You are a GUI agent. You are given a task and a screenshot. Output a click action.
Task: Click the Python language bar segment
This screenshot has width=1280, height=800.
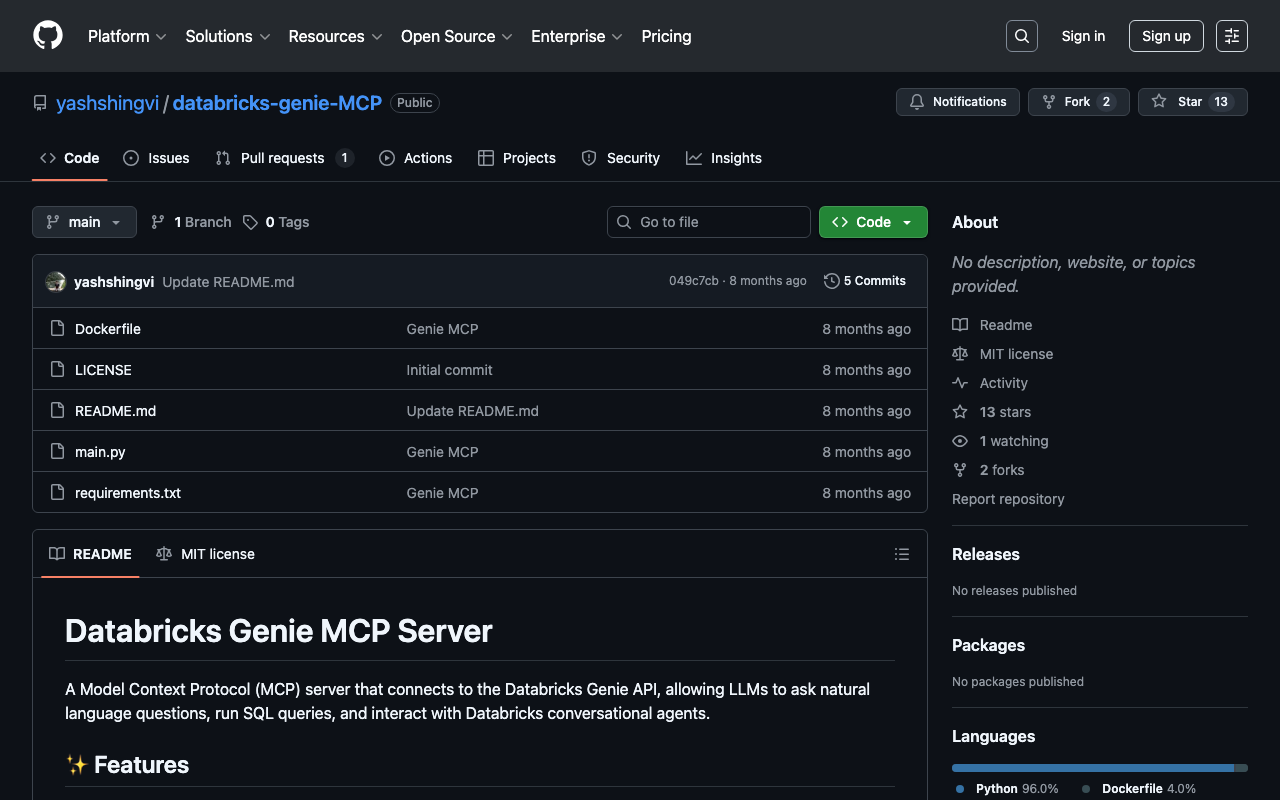point(1092,768)
